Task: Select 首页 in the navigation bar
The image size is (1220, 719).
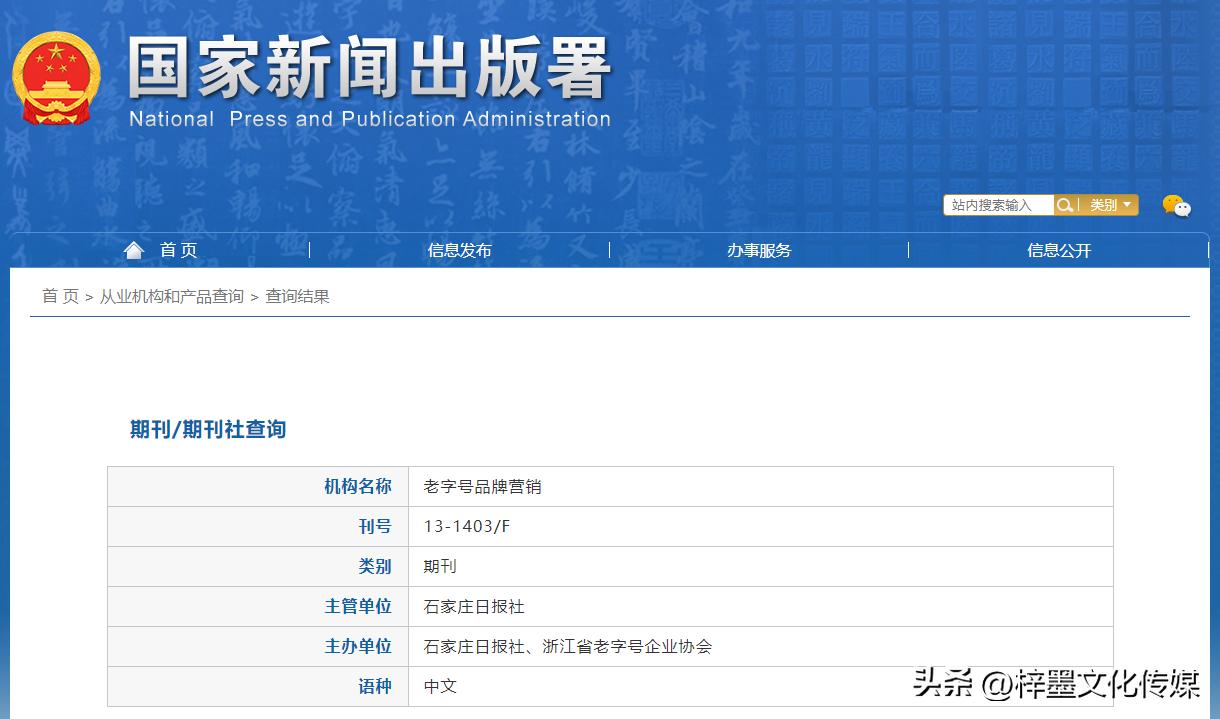Action: [177, 250]
